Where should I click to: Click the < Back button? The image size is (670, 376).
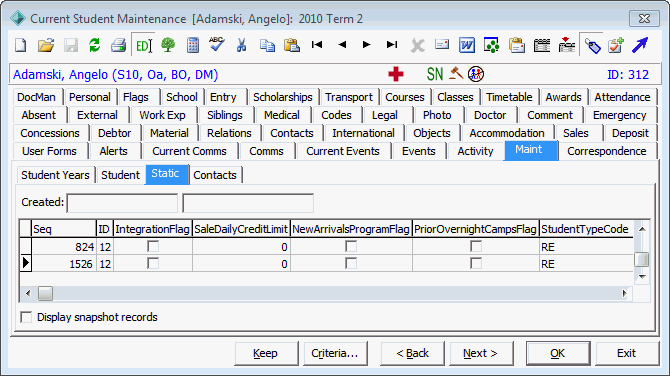pos(412,353)
